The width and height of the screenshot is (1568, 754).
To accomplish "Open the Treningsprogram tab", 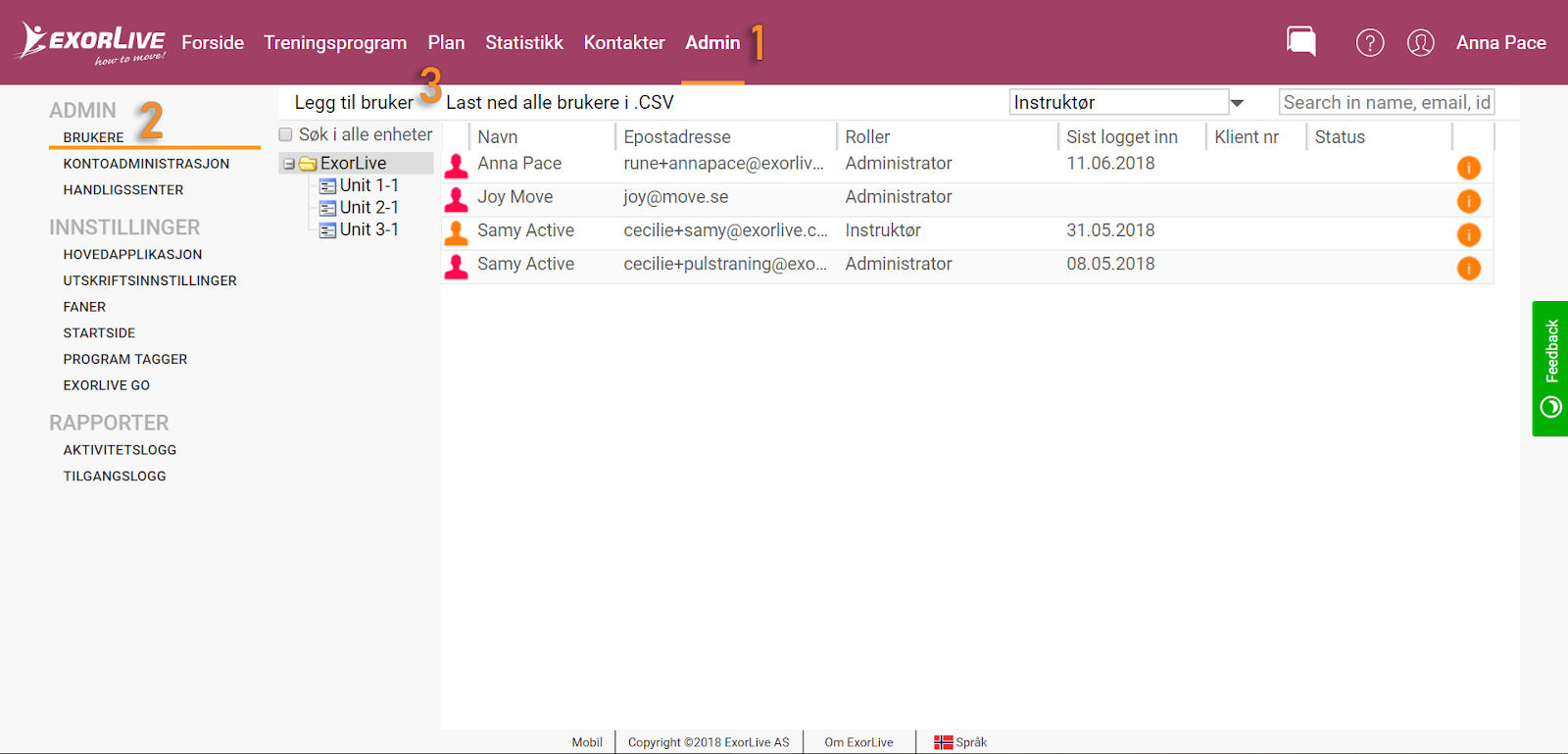I will [x=335, y=42].
